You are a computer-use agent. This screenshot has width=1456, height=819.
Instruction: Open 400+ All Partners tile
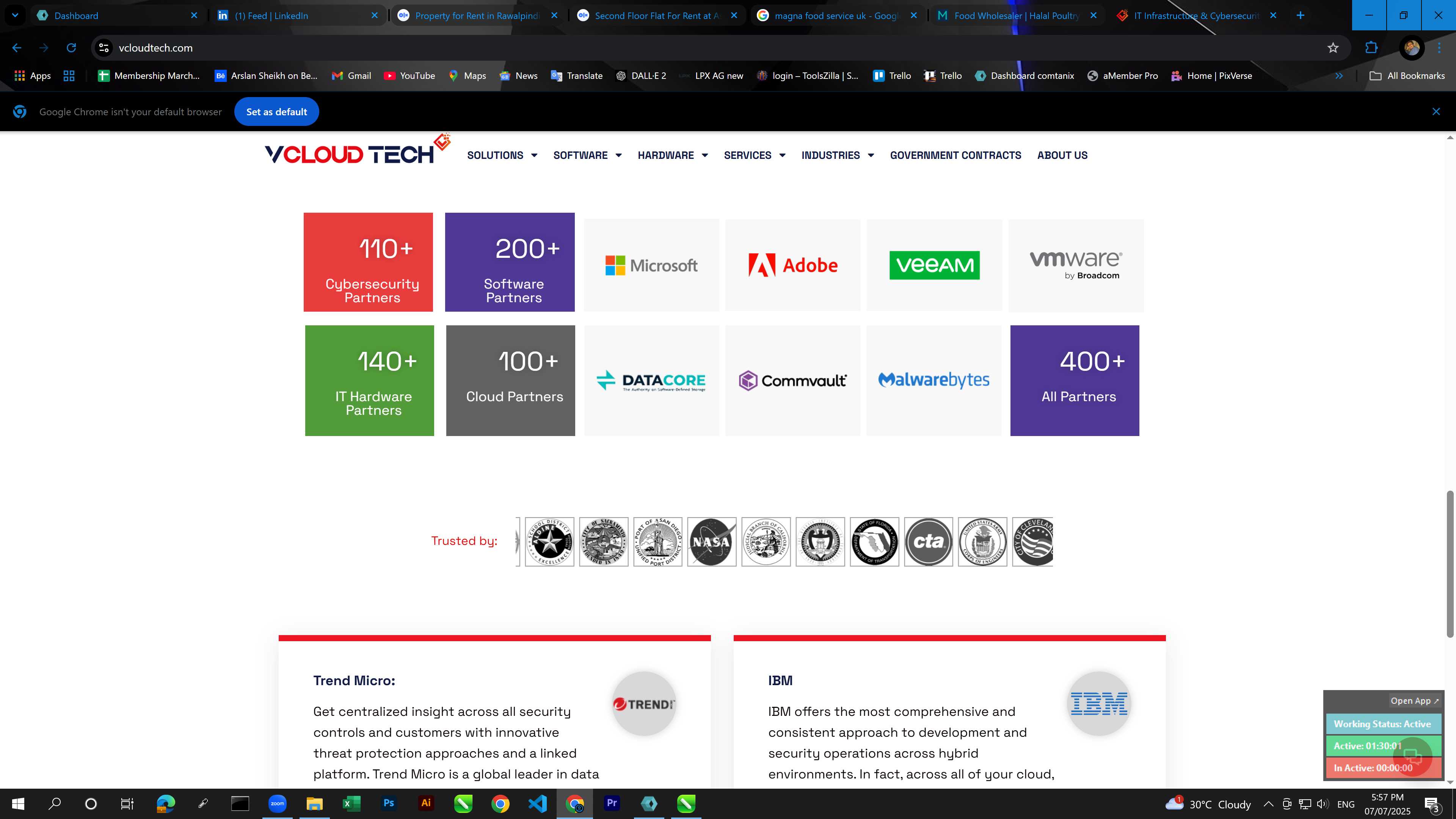tap(1075, 380)
